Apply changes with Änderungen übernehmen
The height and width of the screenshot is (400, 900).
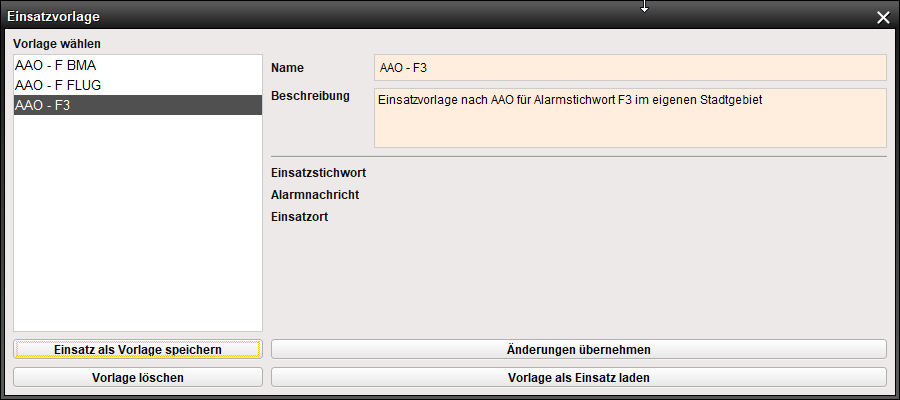[579, 349]
